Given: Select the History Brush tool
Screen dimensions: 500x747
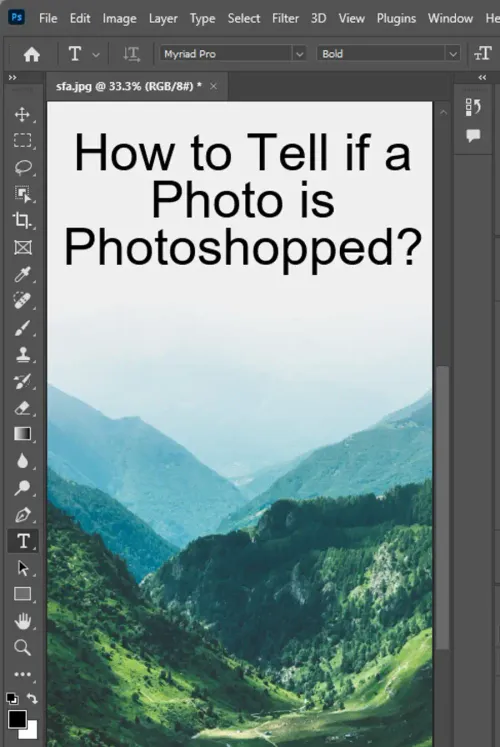Looking at the screenshot, I should (22, 381).
